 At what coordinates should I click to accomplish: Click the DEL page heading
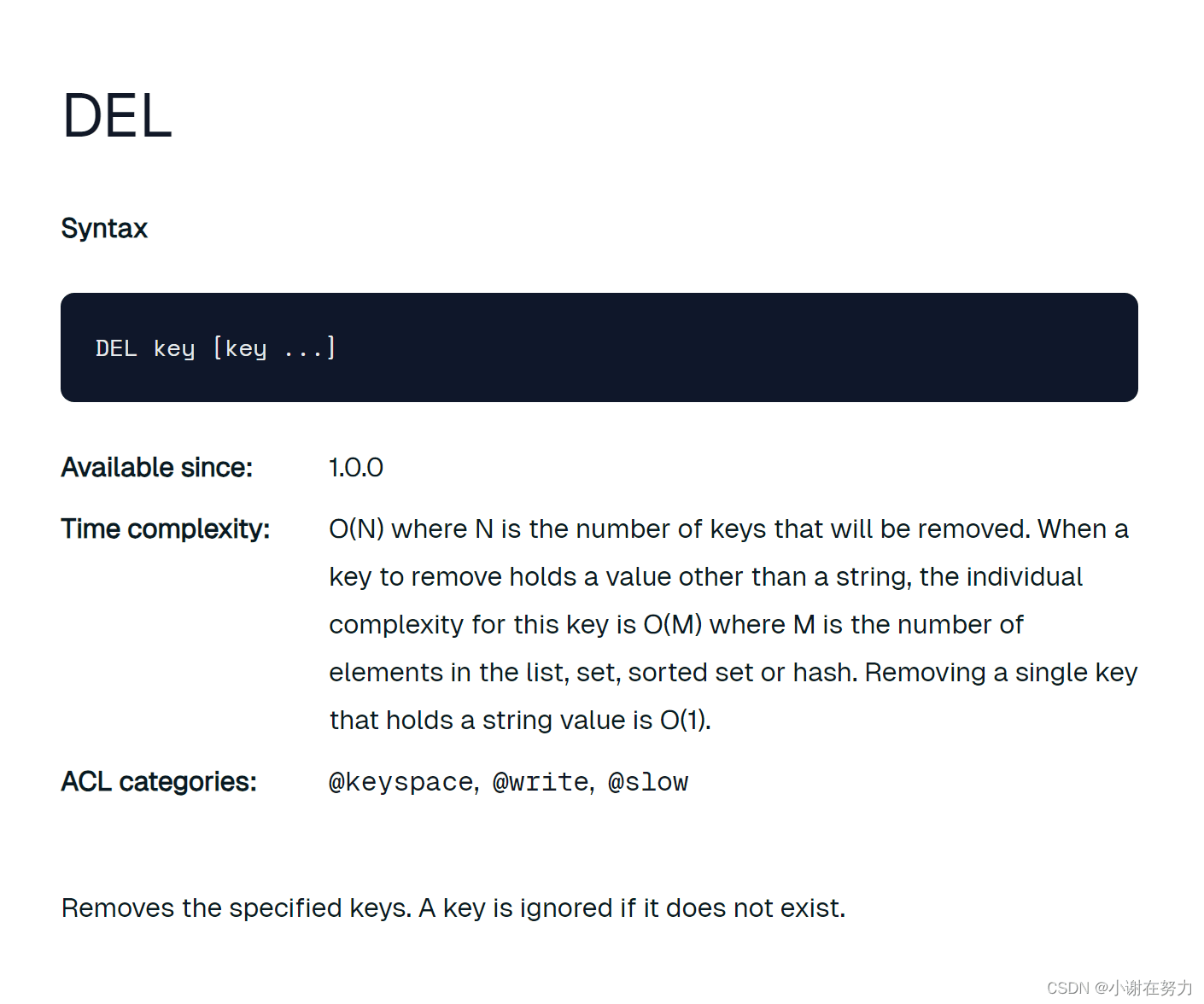[117, 115]
